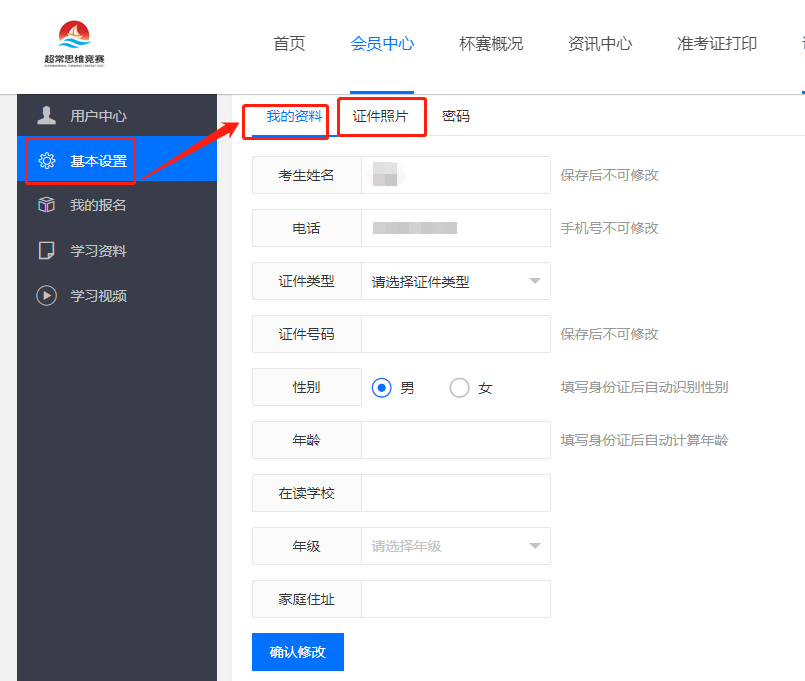The height and width of the screenshot is (681, 805).
Task: Open 用户中心 in the sidebar
Action: [117, 116]
